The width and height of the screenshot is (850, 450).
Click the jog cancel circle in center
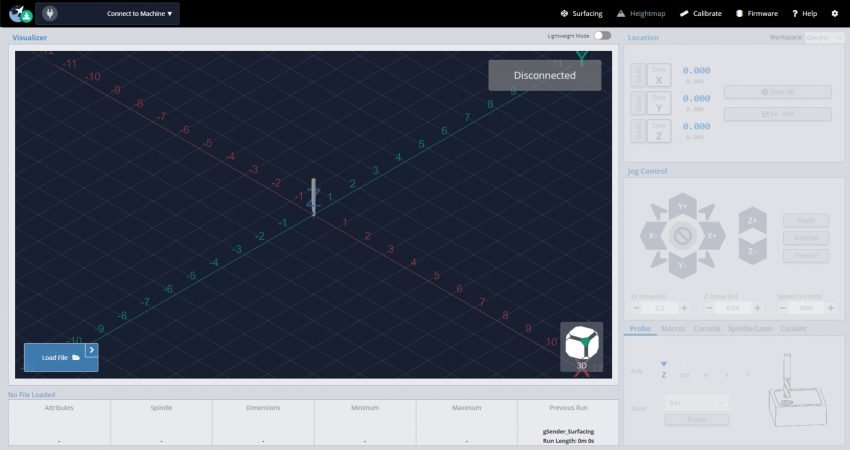[x=682, y=236]
